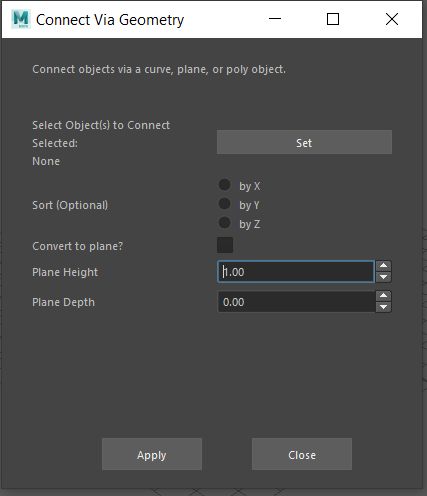Select the 'by Y' sort radio button
427x496 pixels.
(224, 204)
